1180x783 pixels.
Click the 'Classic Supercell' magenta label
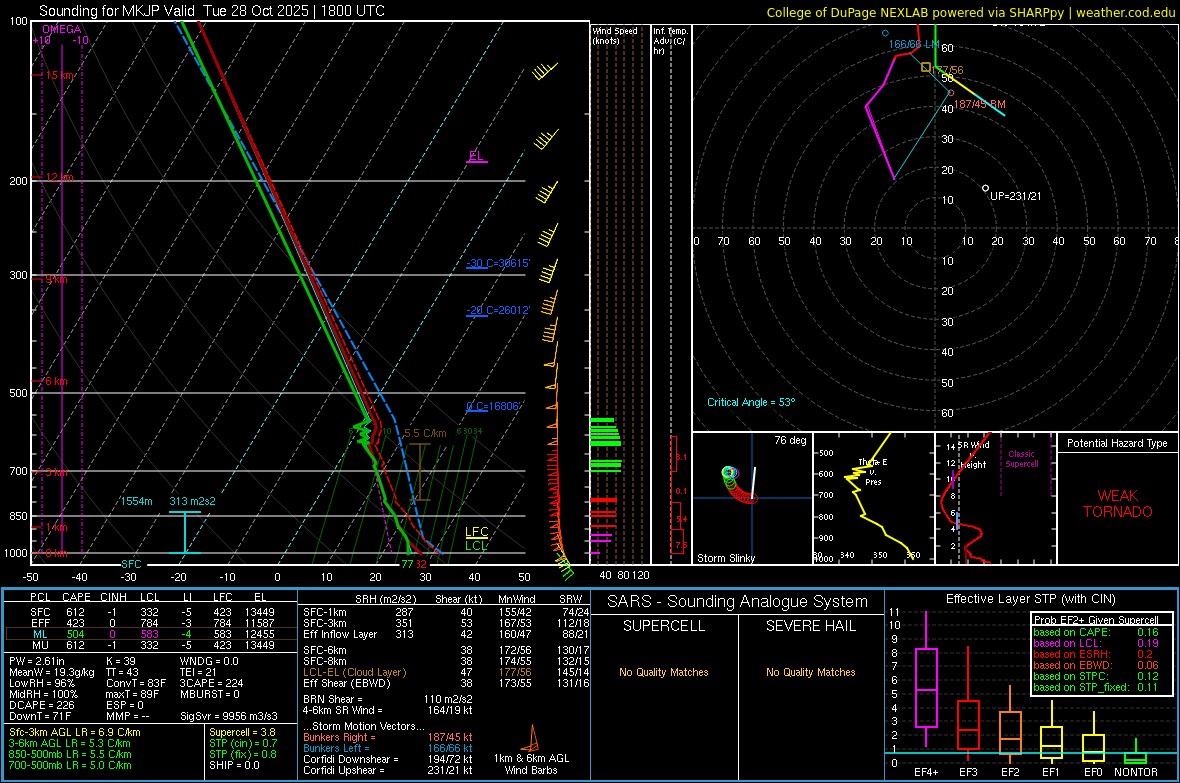(x=1021, y=459)
